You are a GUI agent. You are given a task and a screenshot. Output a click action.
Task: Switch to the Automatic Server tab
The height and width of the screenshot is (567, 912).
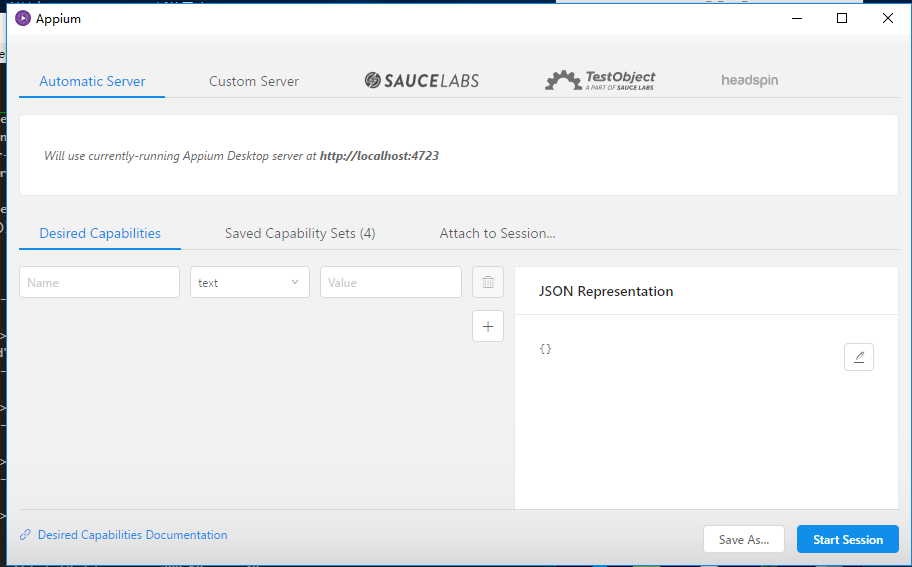pos(92,81)
